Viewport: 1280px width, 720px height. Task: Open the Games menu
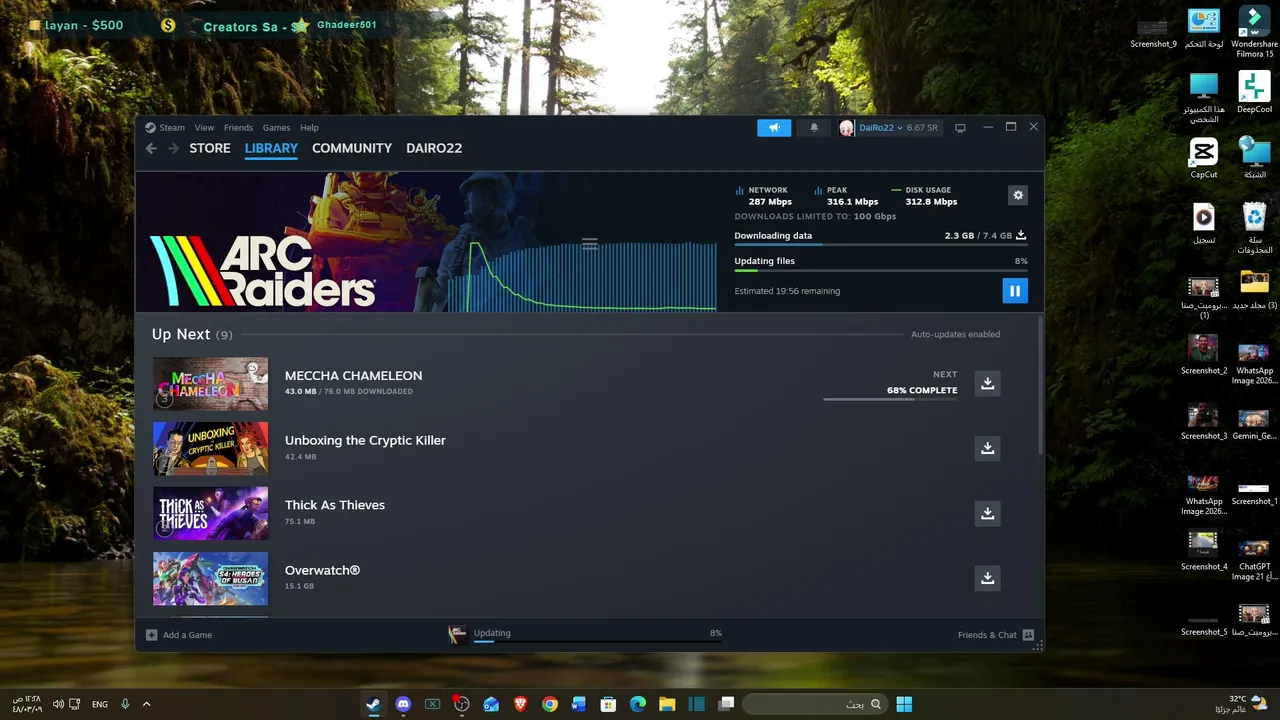[x=276, y=128]
